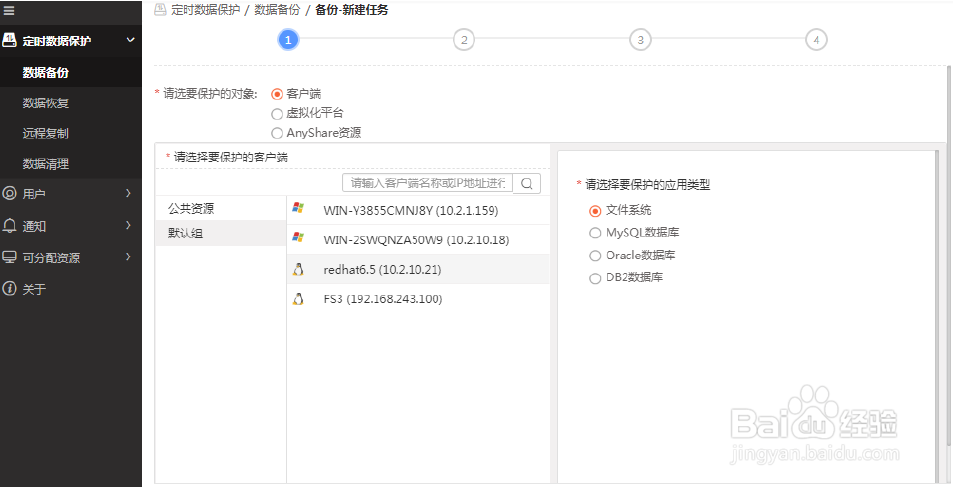Select client WIN-Y3855CMNJ8Y (10.2.1.159)
The image size is (953, 487).
pos(418,210)
